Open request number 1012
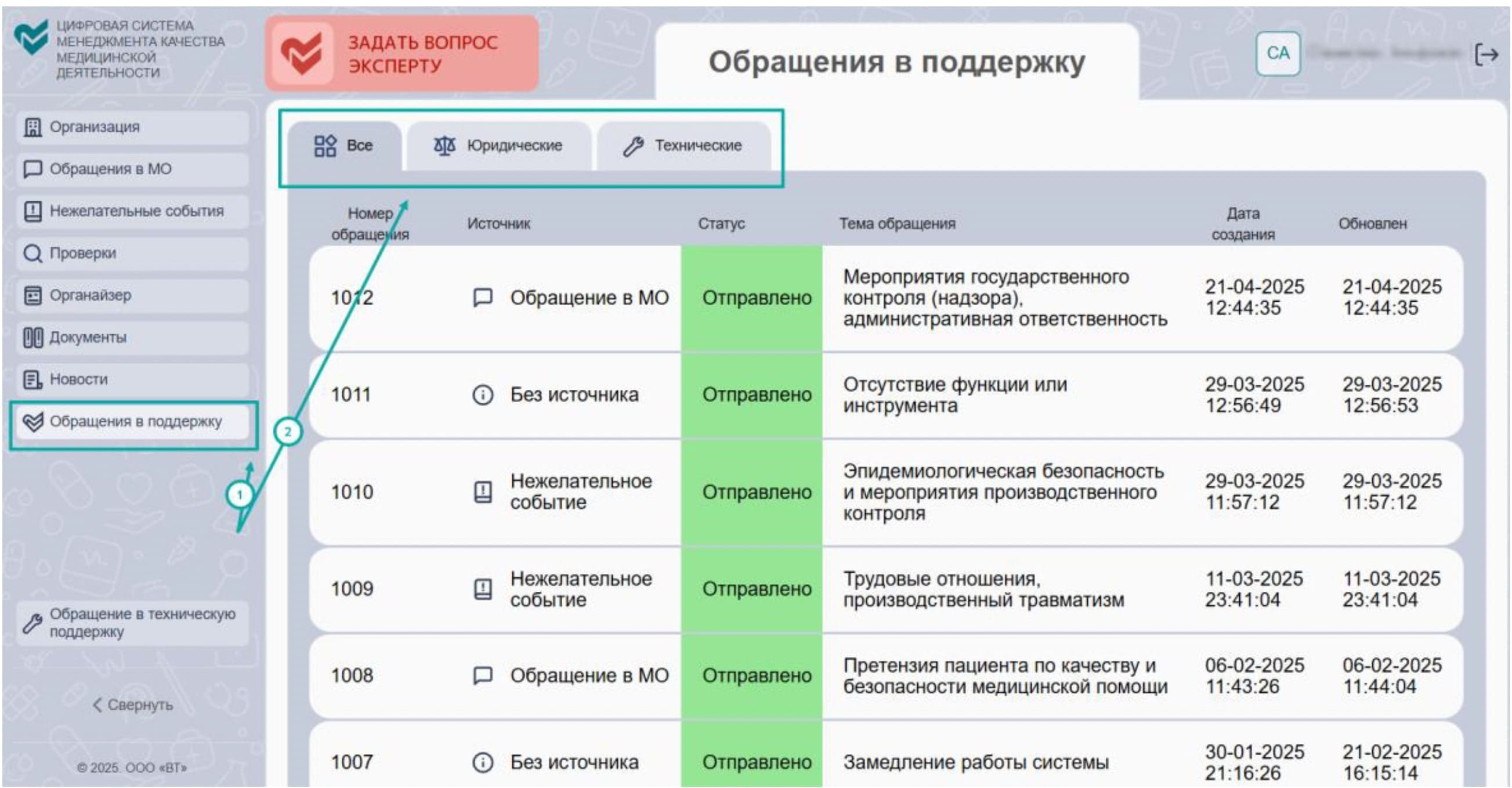Screen dimensions: 1512x788 (x=352, y=298)
